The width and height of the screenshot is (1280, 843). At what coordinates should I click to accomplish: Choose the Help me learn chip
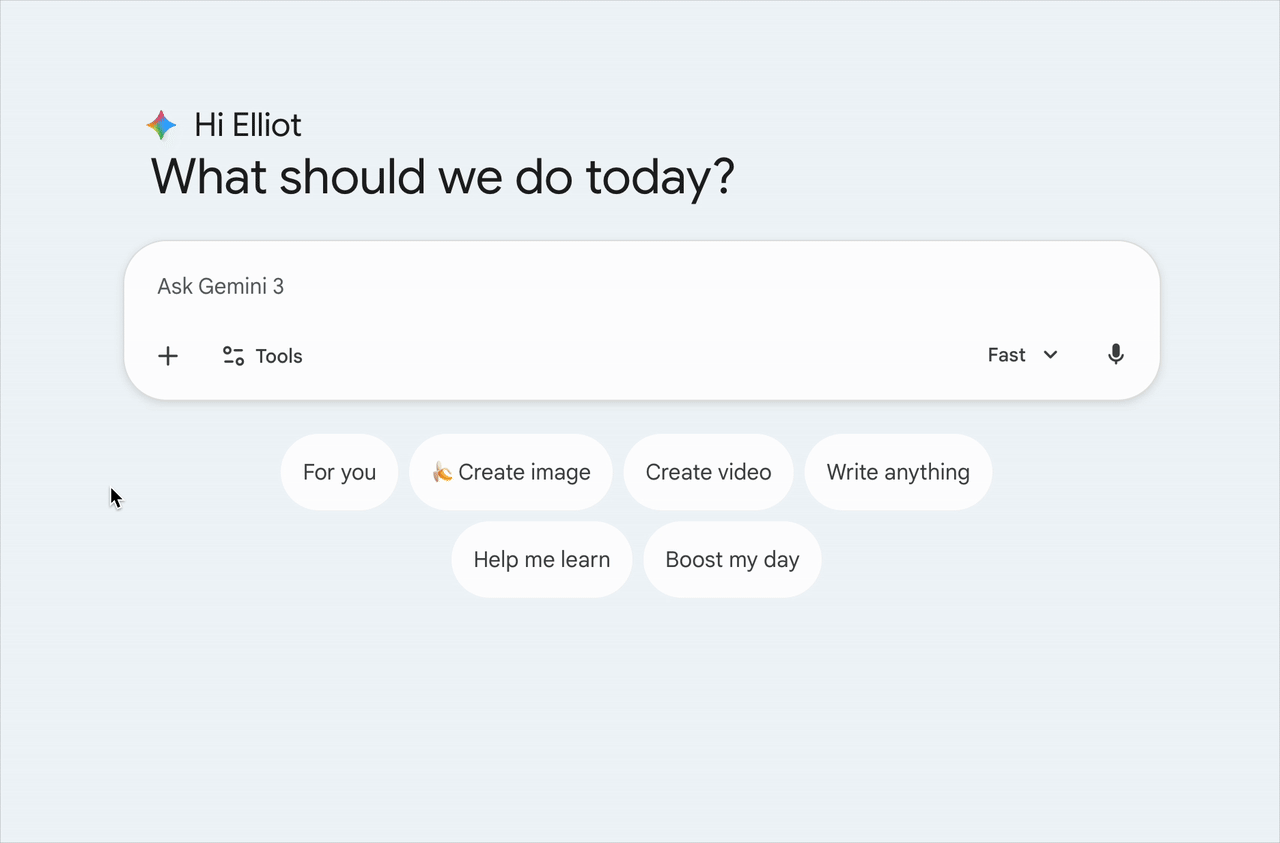pos(541,560)
